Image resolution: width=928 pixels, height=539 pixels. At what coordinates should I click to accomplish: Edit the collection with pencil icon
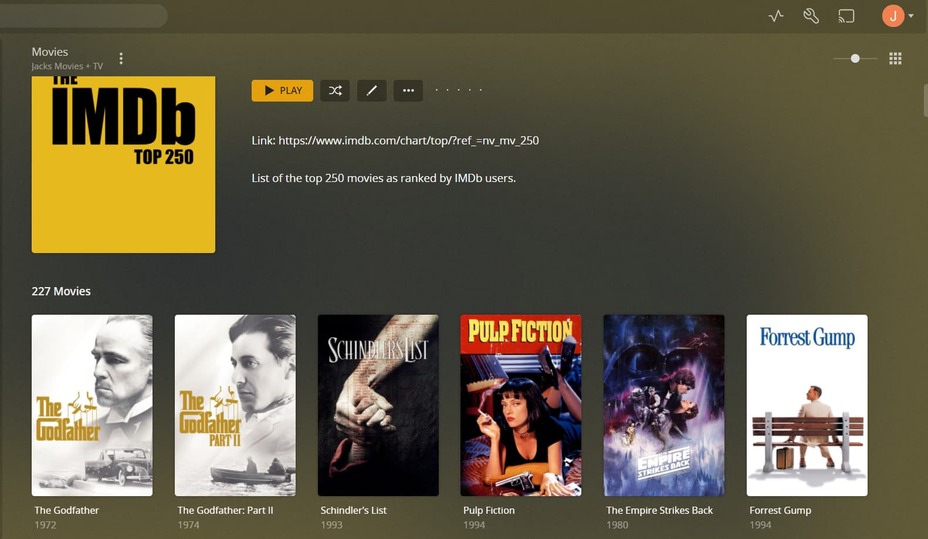coord(372,91)
